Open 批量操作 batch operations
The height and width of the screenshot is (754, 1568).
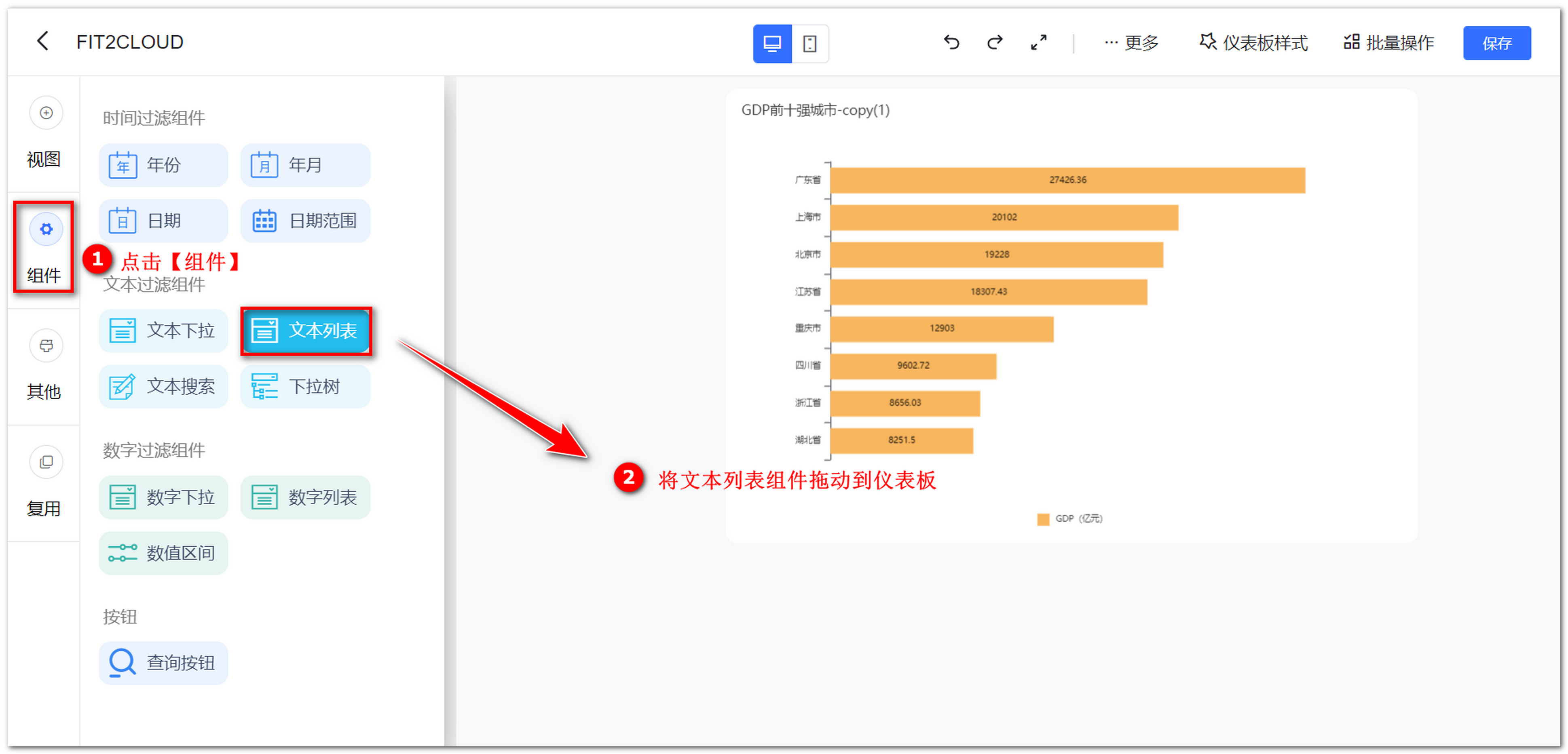point(1388,42)
